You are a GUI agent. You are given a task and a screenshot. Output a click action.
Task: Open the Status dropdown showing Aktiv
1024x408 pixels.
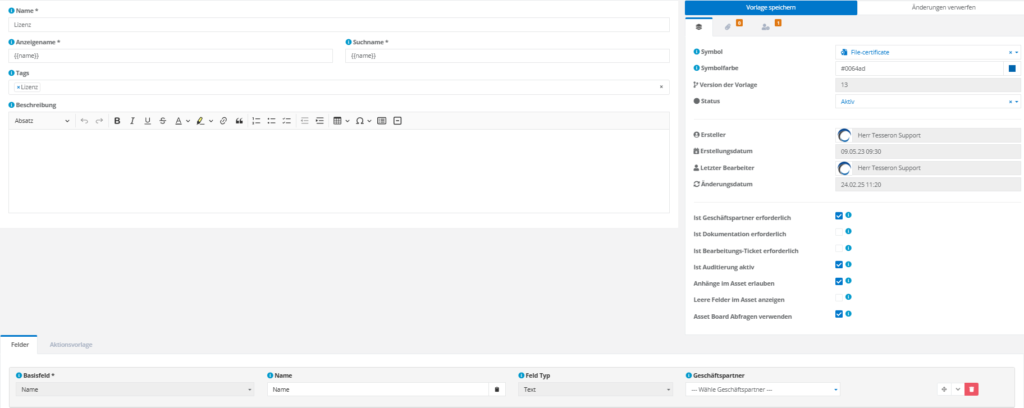click(x=926, y=101)
